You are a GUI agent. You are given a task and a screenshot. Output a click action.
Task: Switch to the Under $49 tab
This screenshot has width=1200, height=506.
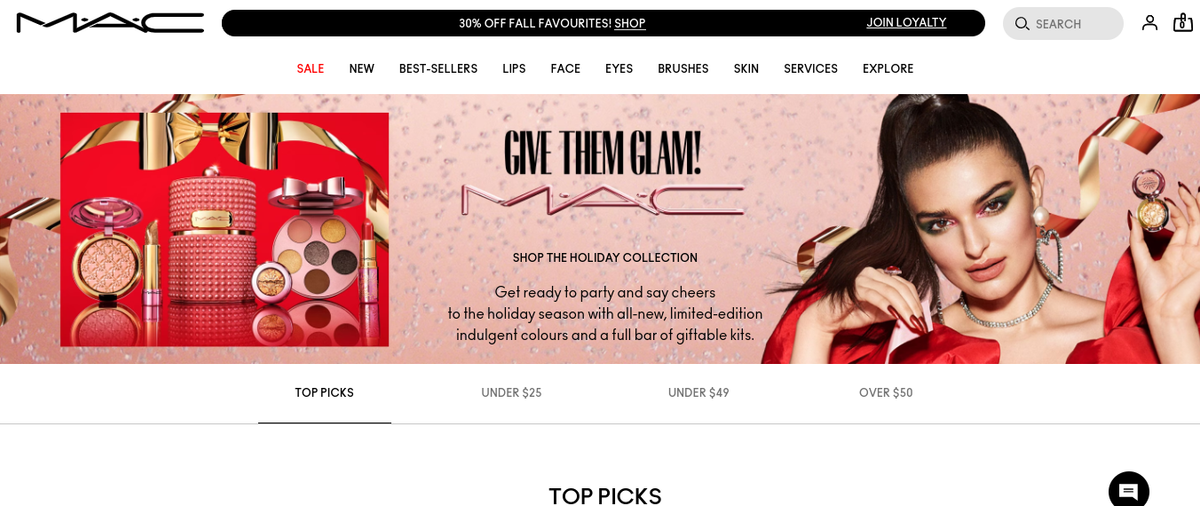point(698,393)
